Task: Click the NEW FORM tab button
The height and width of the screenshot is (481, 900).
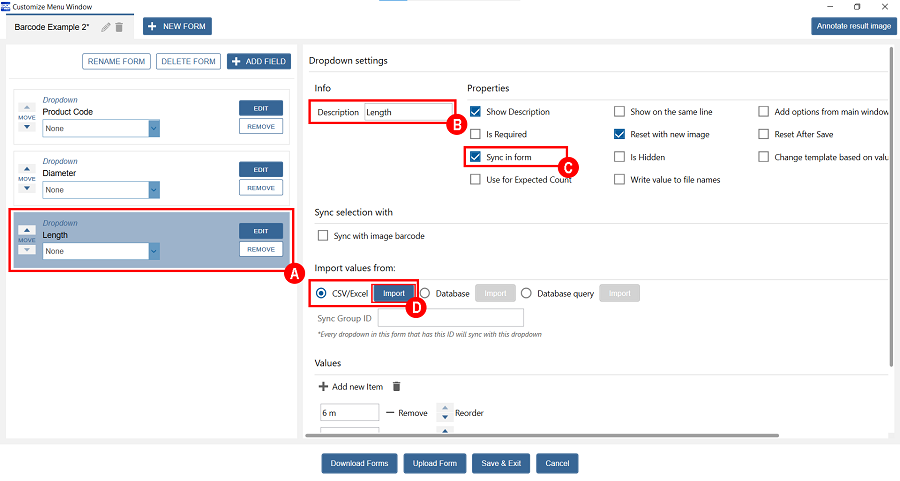Action: coord(177,26)
